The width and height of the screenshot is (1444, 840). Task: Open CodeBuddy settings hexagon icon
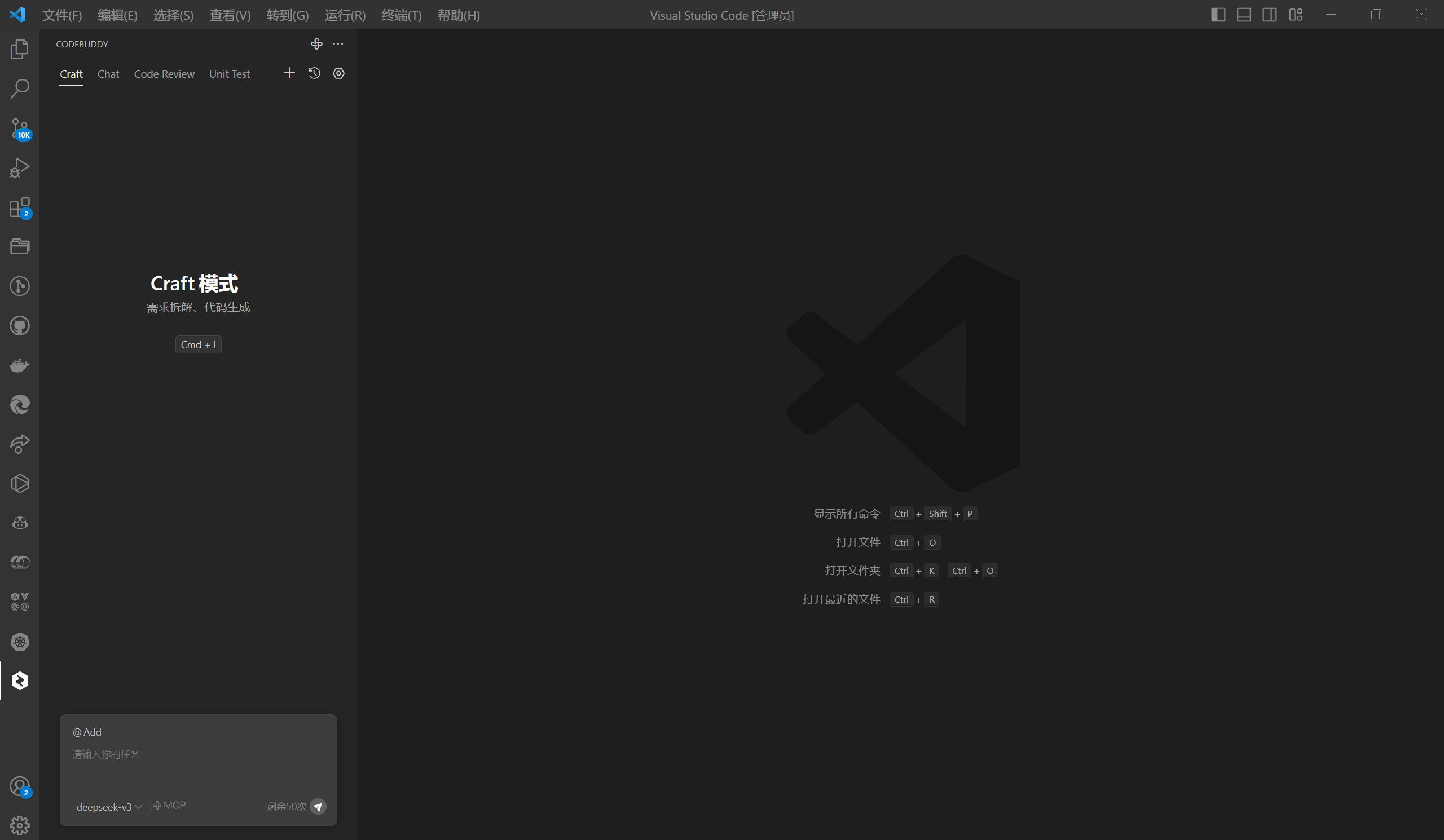pyautogui.click(x=338, y=73)
